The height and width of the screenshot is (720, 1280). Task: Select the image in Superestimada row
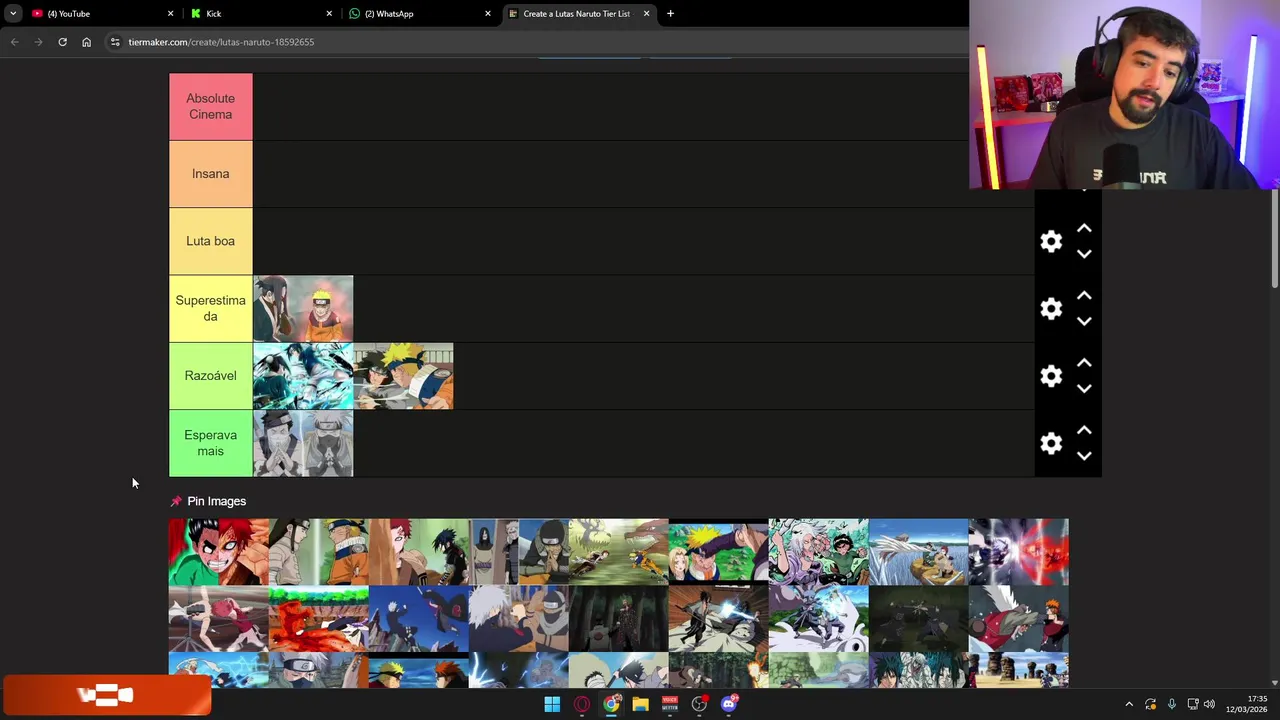303,309
